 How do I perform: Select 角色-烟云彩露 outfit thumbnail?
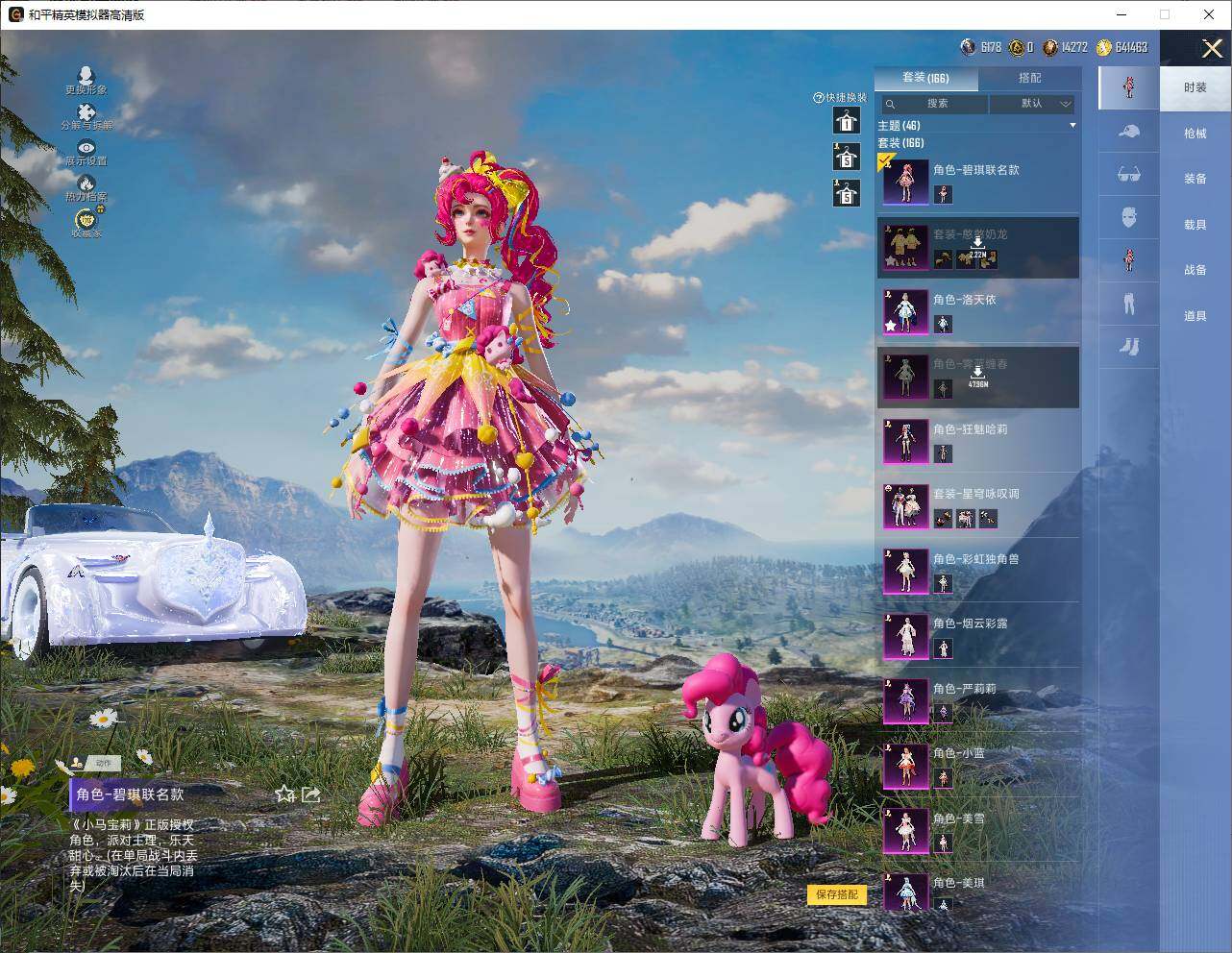[x=905, y=636]
